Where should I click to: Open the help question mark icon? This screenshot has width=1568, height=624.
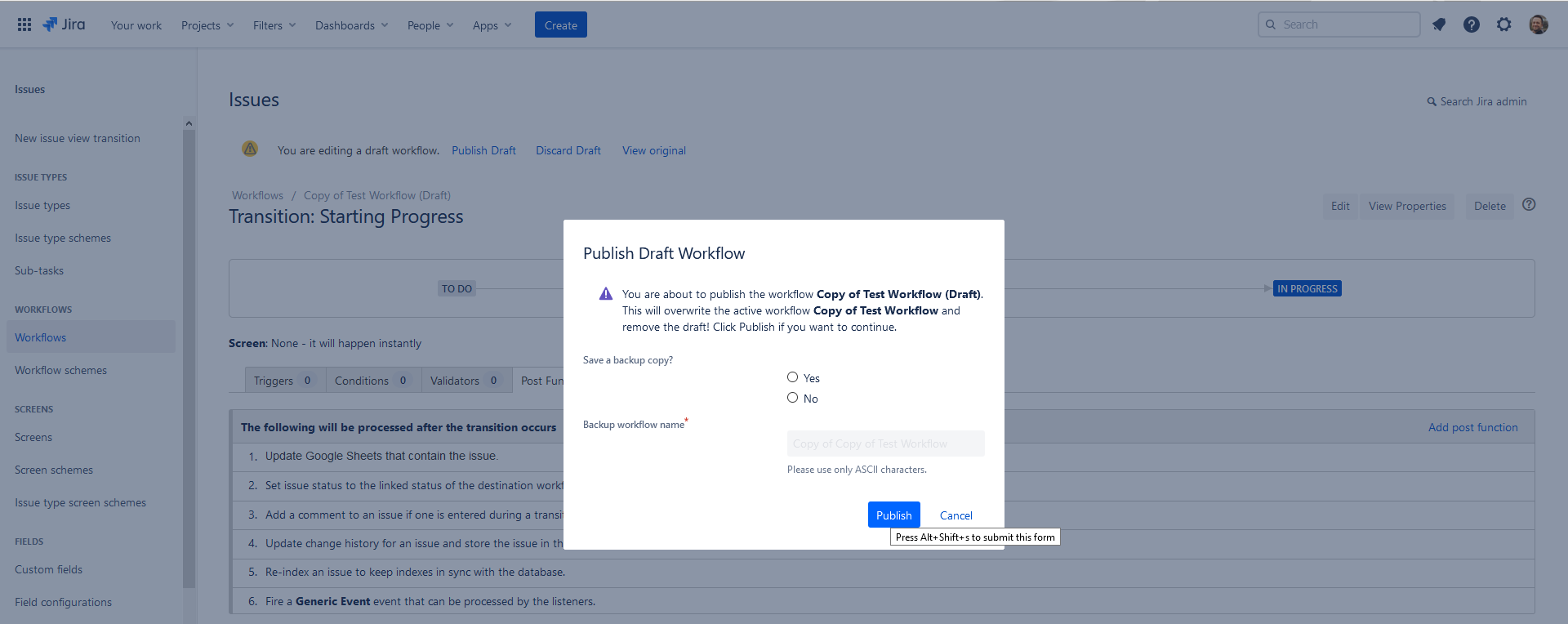(x=1471, y=25)
